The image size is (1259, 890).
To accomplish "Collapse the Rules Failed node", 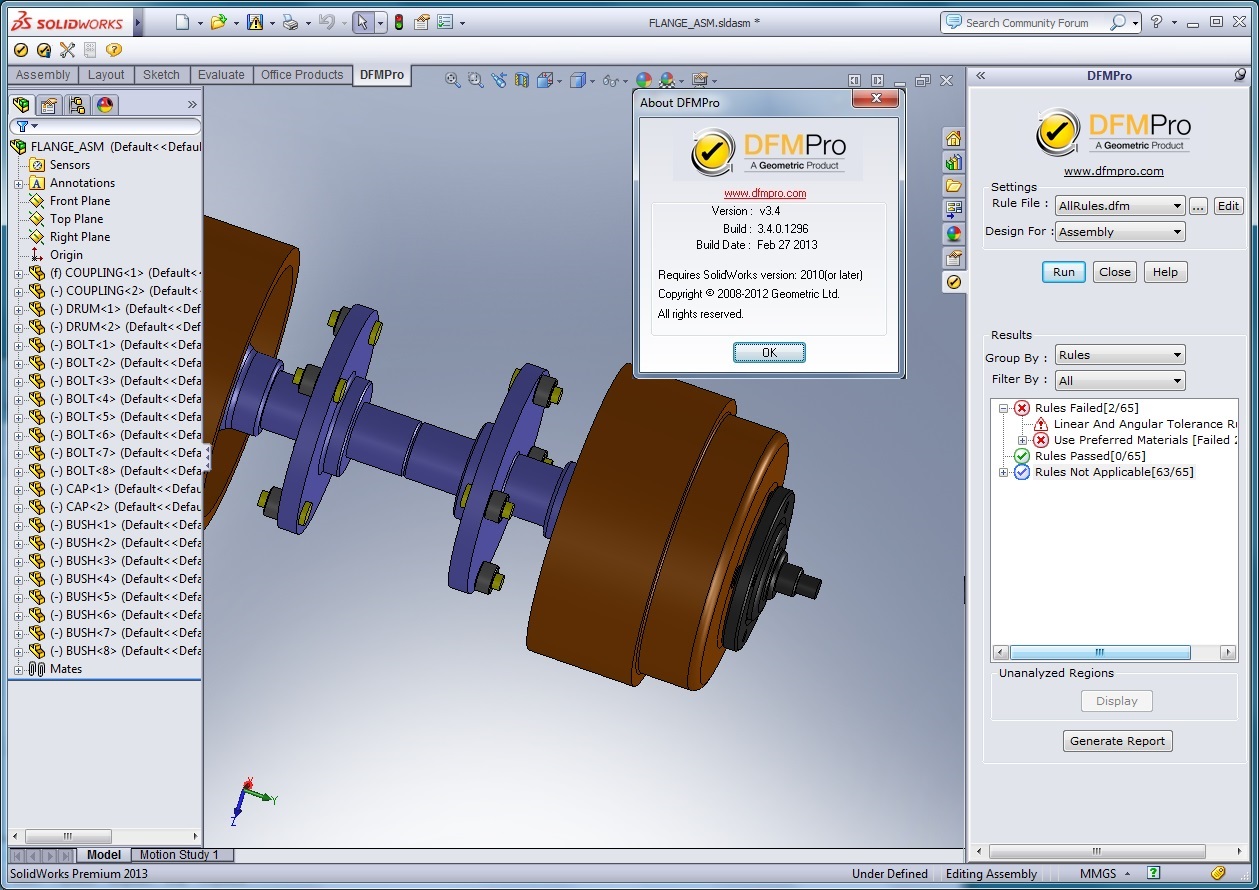I will coord(1003,408).
